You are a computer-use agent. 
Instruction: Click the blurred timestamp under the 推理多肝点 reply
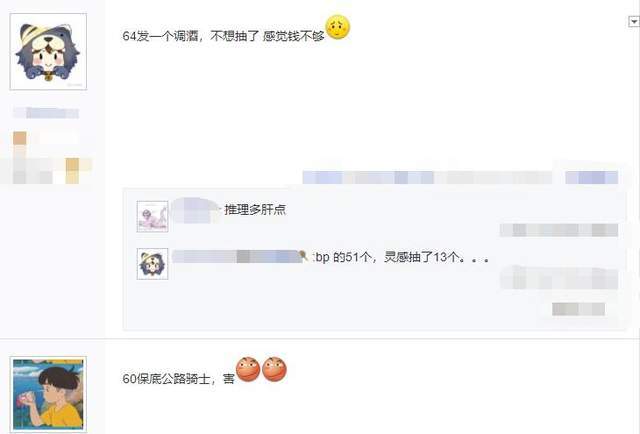point(559,230)
